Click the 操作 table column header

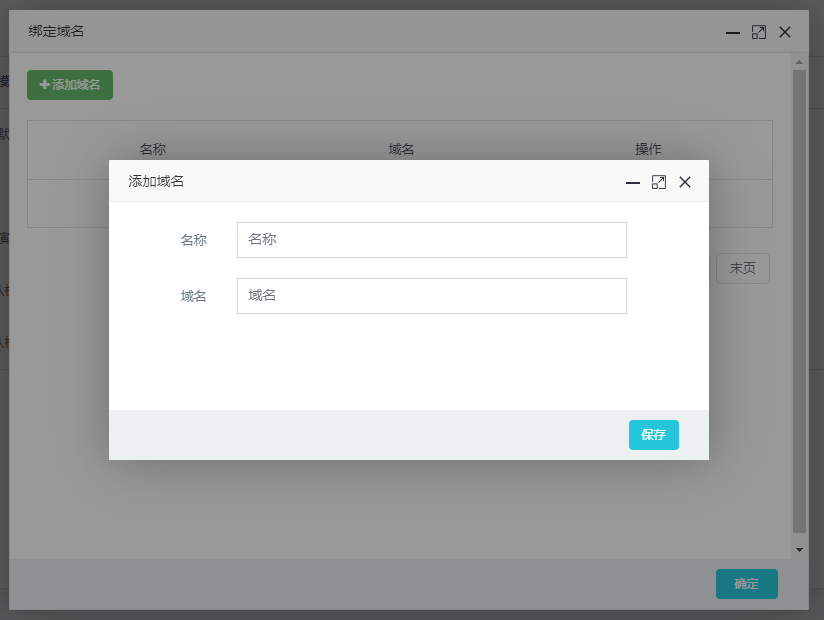click(x=648, y=149)
